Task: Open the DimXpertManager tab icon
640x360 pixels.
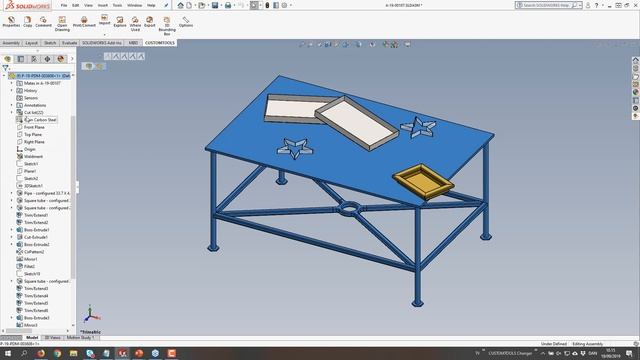Action: pos(47,59)
